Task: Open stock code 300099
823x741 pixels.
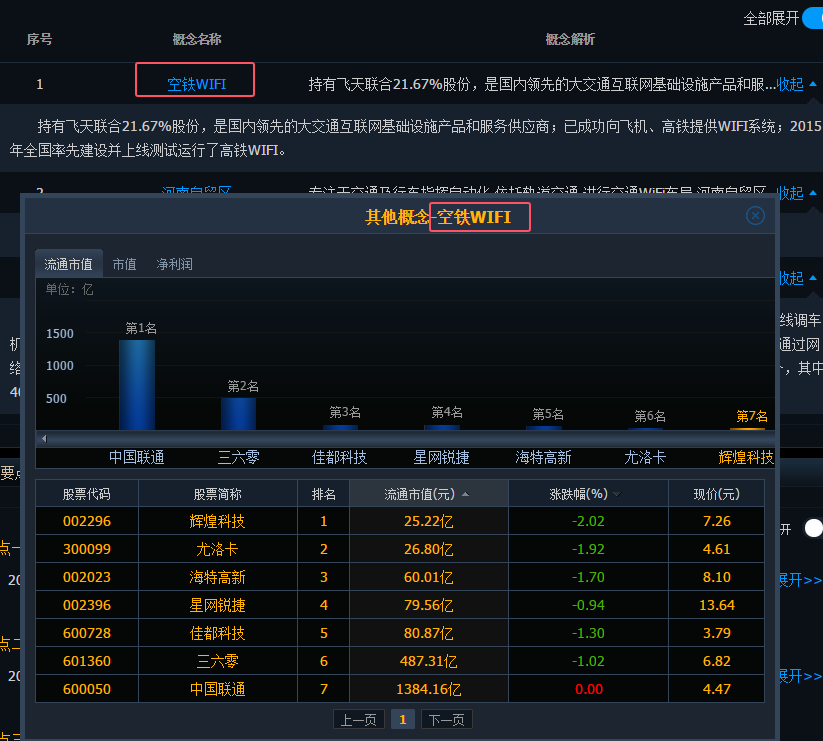Action: (87, 549)
